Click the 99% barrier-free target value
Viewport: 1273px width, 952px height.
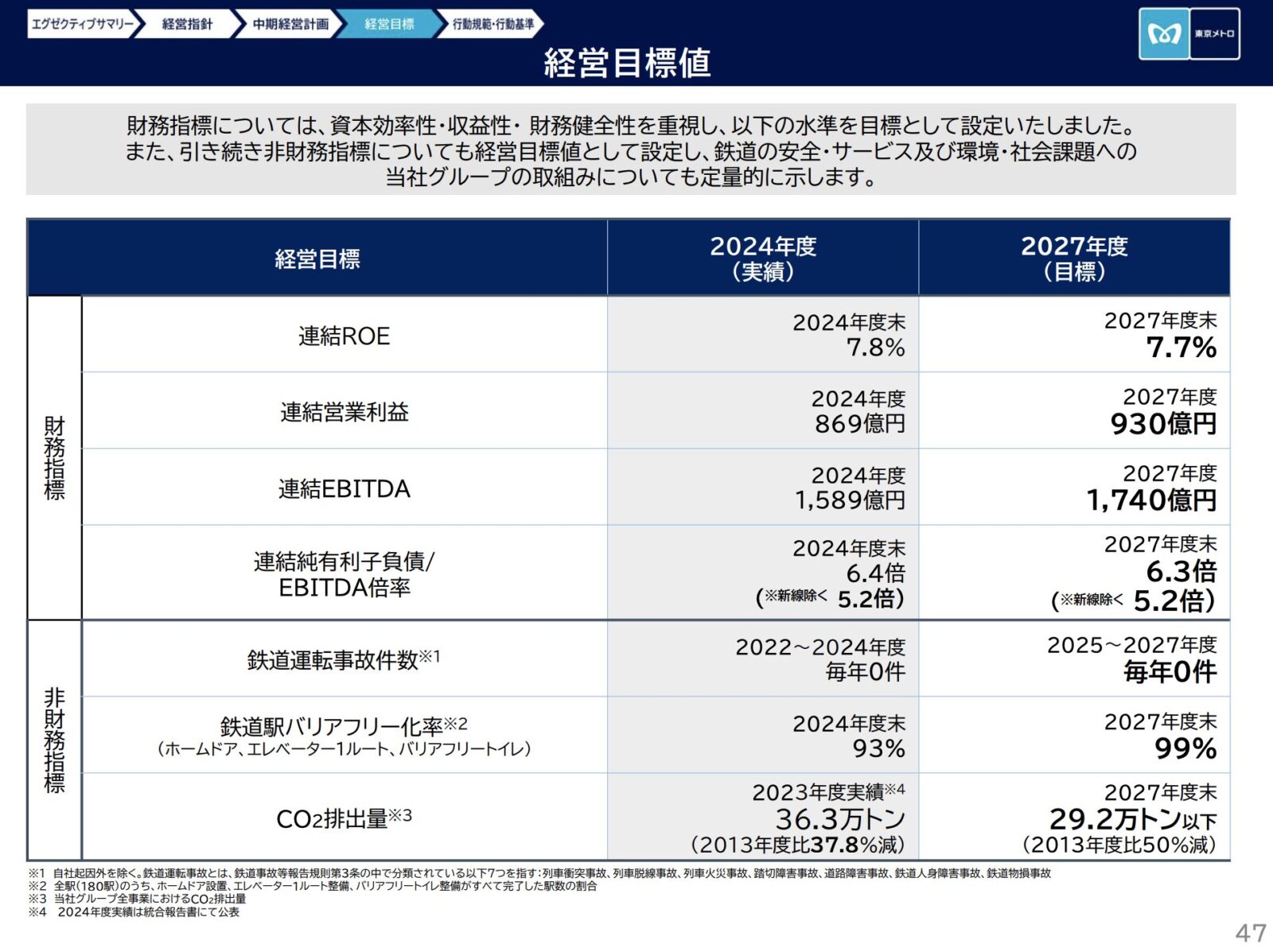point(1185,748)
